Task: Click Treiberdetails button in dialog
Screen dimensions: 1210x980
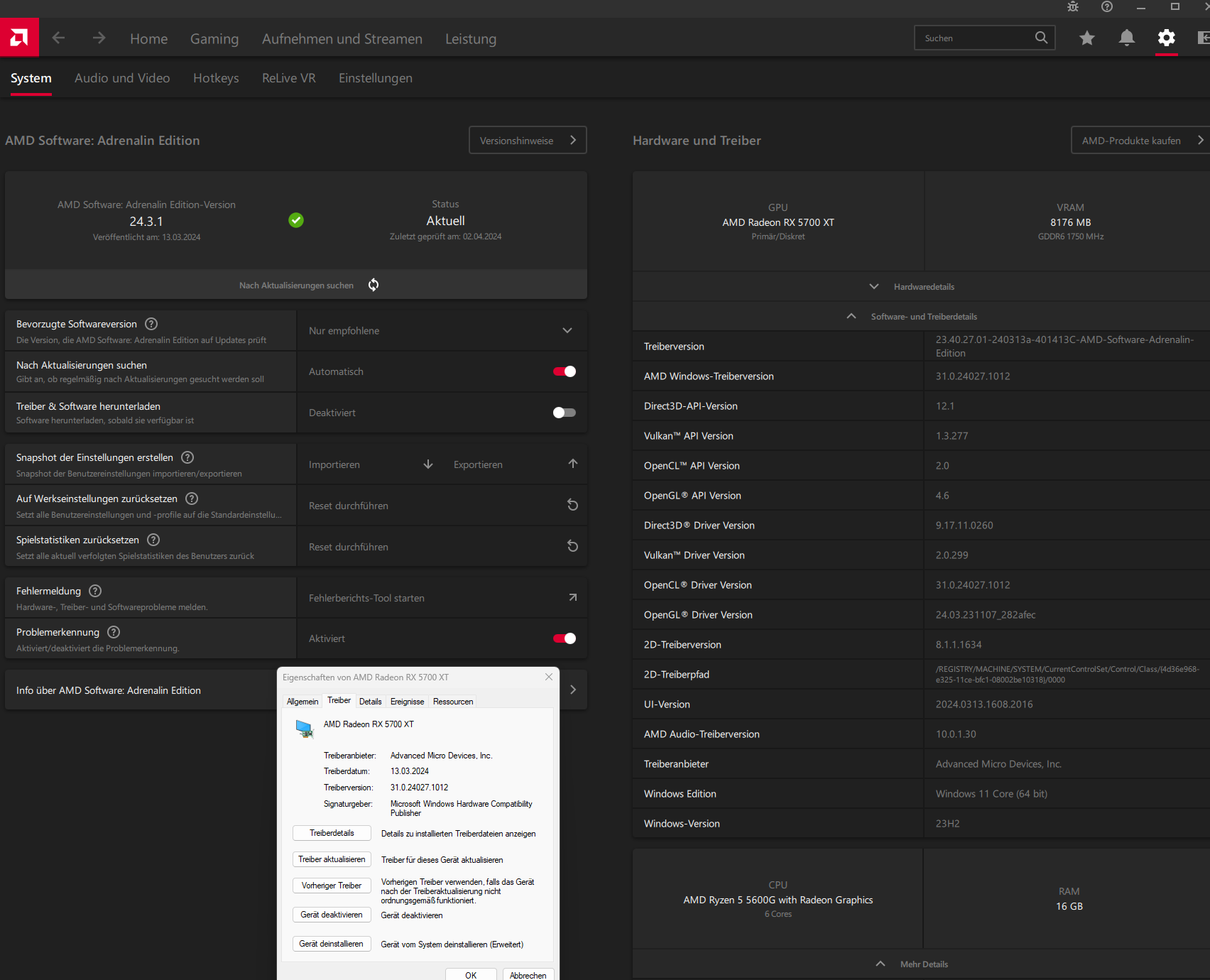Action: point(332,833)
